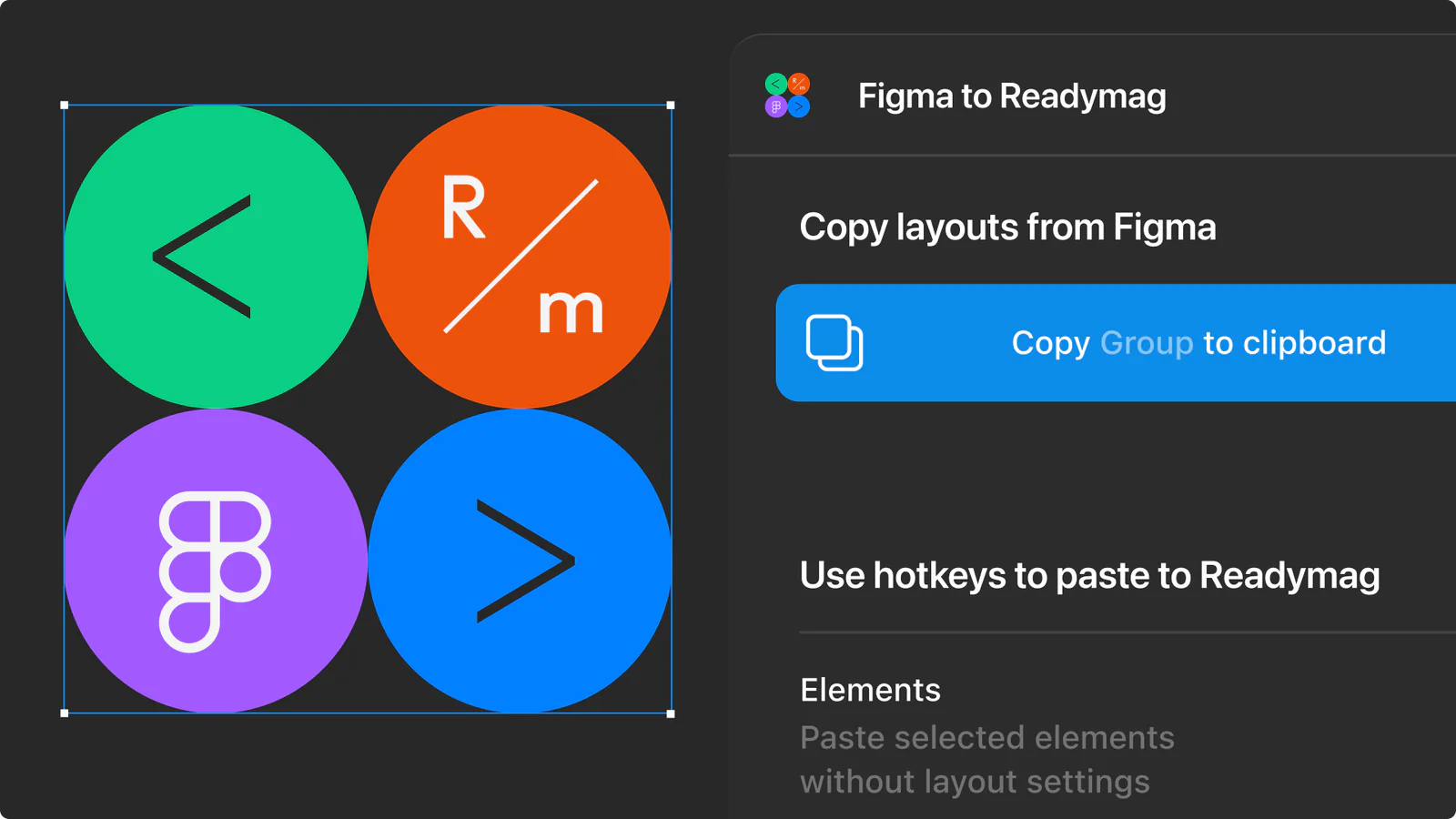The height and width of the screenshot is (819, 1456).
Task: Click the Elements label
Action: click(870, 690)
